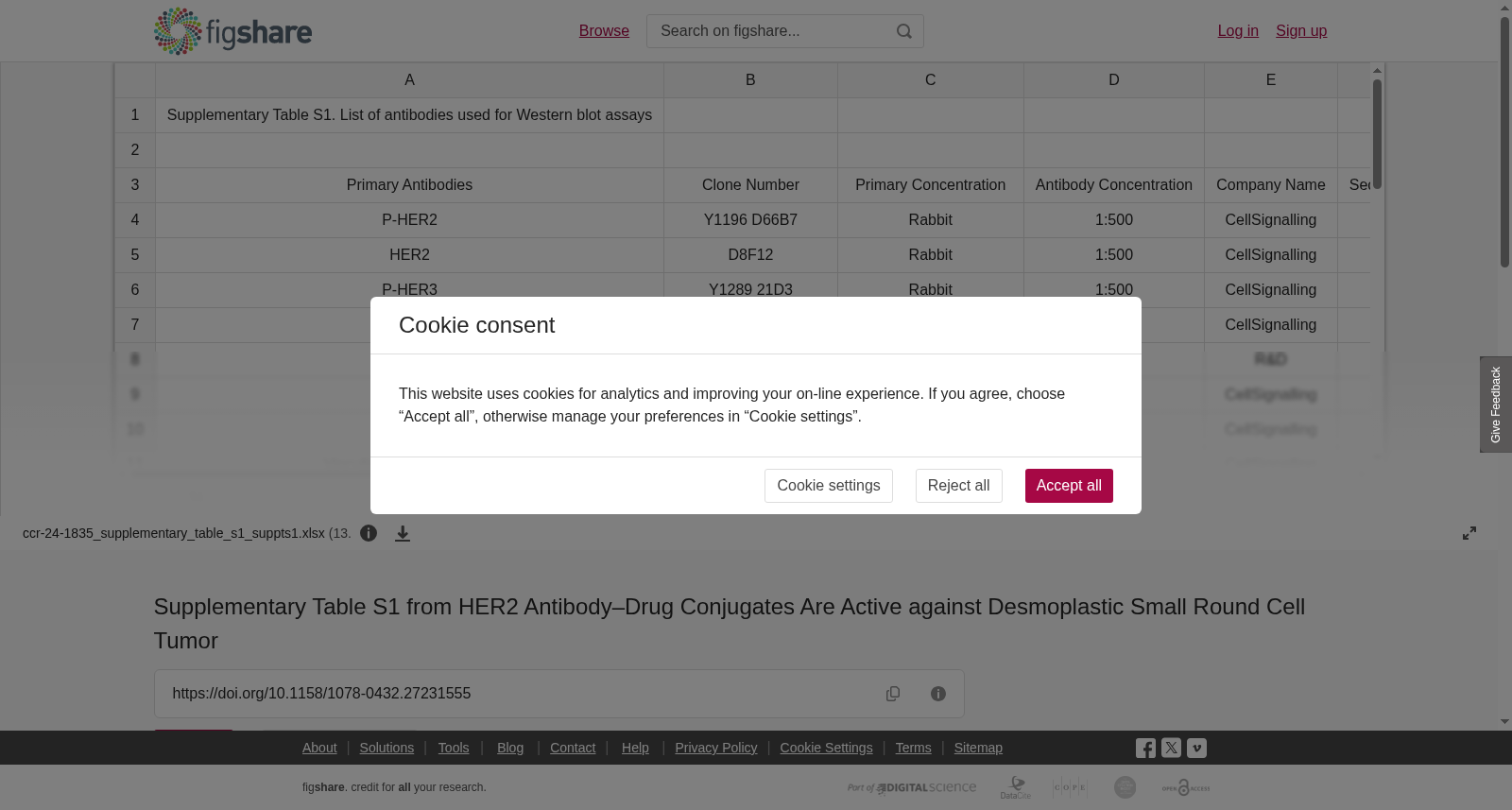The width and height of the screenshot is (1512, 810).
Task: Open Cookie settings in dialog
Action: (829, 486)
